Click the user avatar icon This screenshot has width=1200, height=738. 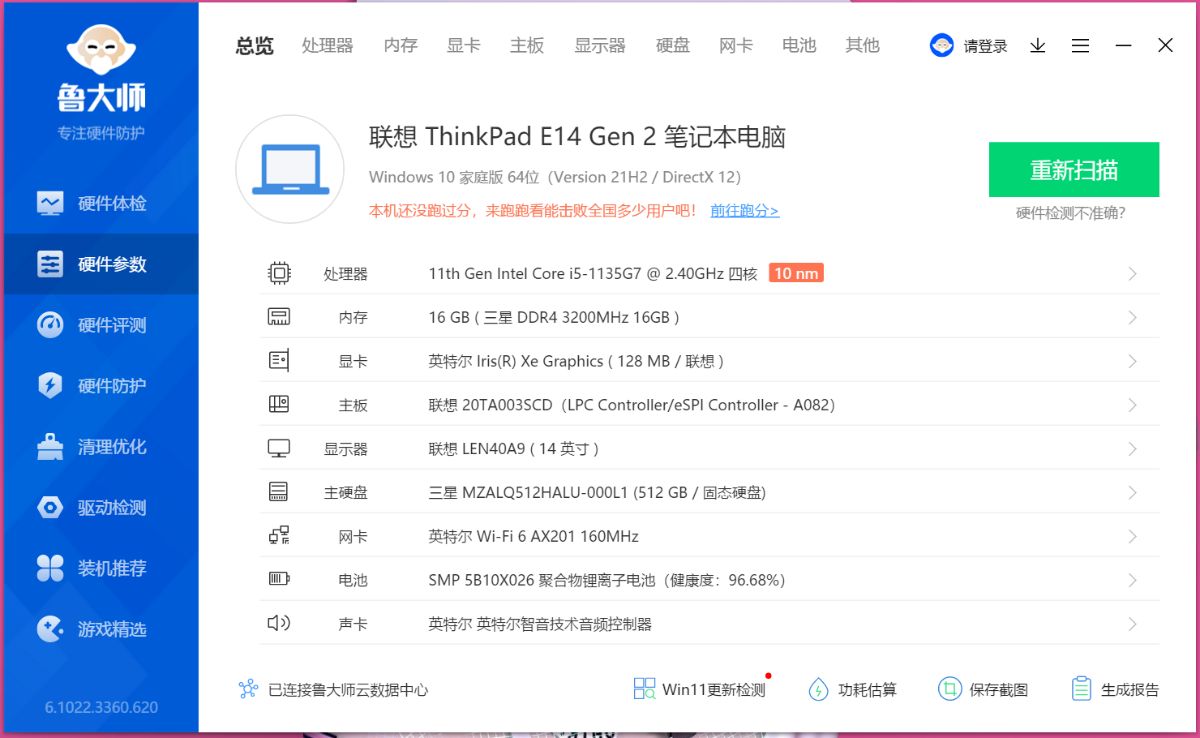click(x=942, y=45)
